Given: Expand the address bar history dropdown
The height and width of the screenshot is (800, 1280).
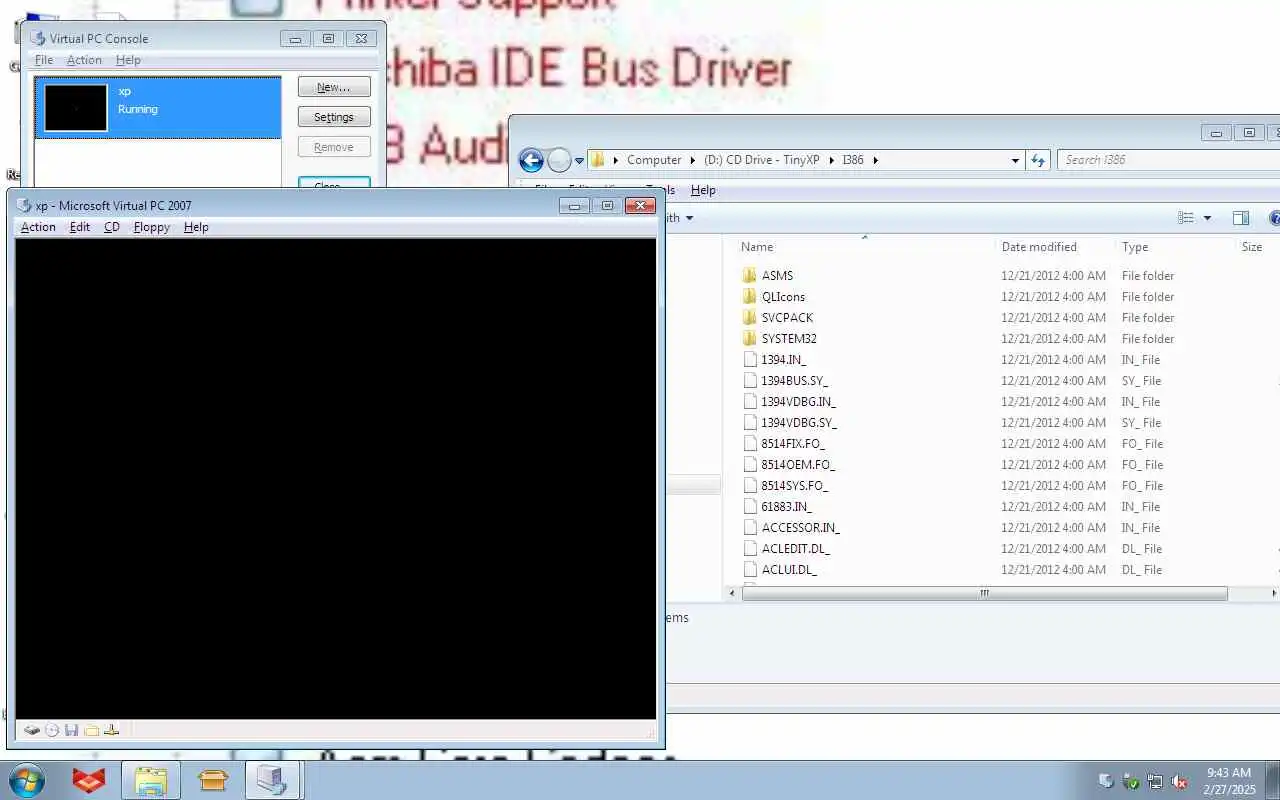Looking at the screenshot, I should point(1015,160).
